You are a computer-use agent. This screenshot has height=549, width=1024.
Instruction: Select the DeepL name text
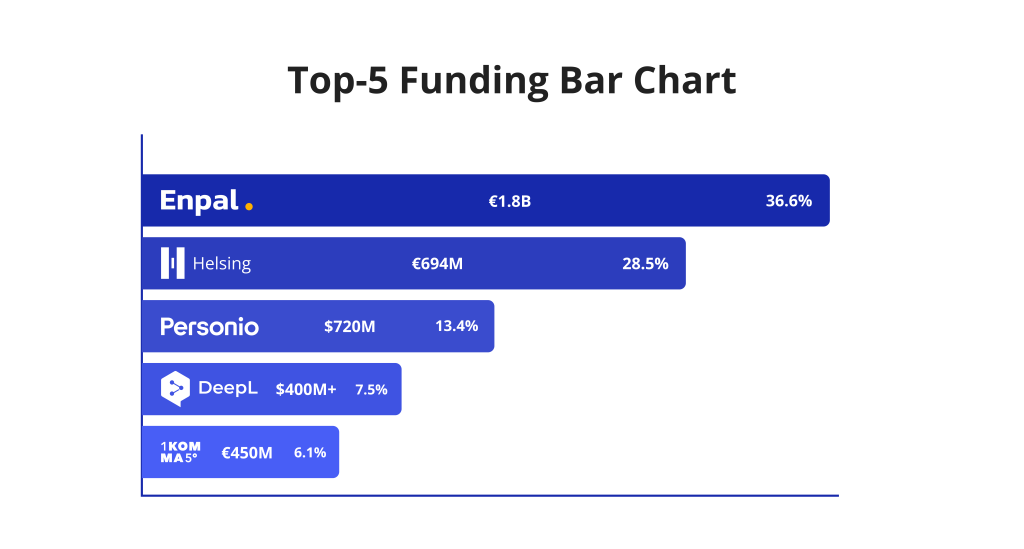click(x=227, y=389)
